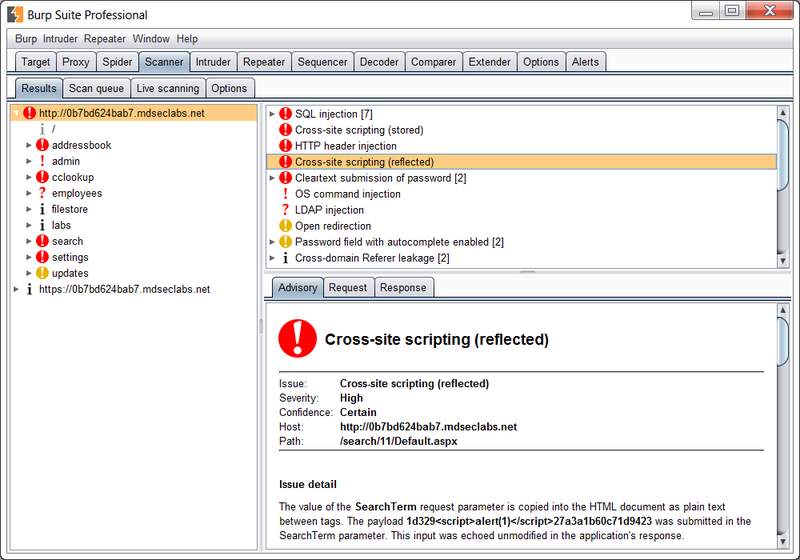Viewport: 800px width, 560px height.
Task: Expand the search tree node
Action: pyautogui.click(x=29, y=241)
